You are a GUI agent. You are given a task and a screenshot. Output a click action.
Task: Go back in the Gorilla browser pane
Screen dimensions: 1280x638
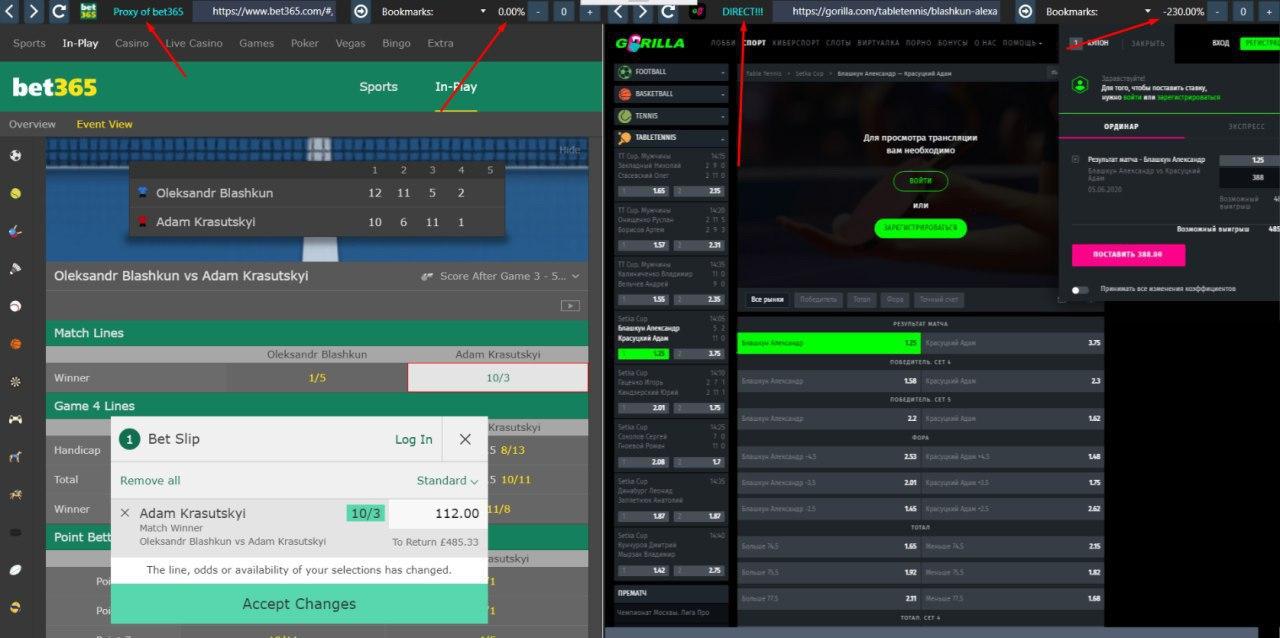pyautogui.click(x=618, y=12)
